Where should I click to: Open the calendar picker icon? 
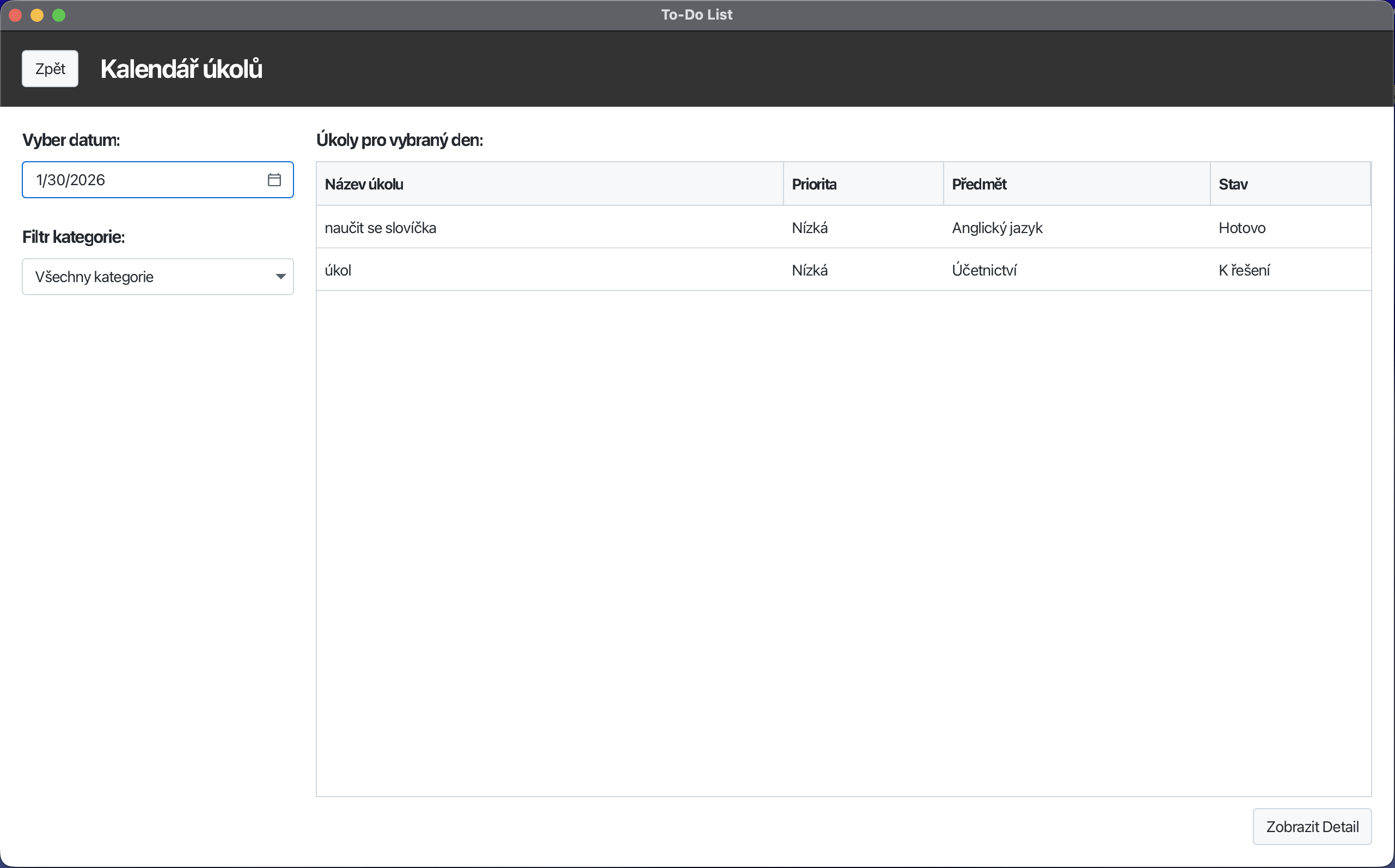(274, 180)
